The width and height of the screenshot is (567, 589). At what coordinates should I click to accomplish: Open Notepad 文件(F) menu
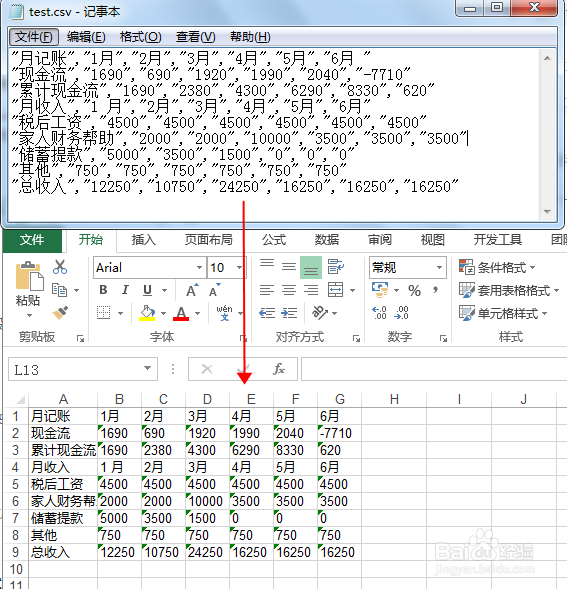tap(34, 37)
